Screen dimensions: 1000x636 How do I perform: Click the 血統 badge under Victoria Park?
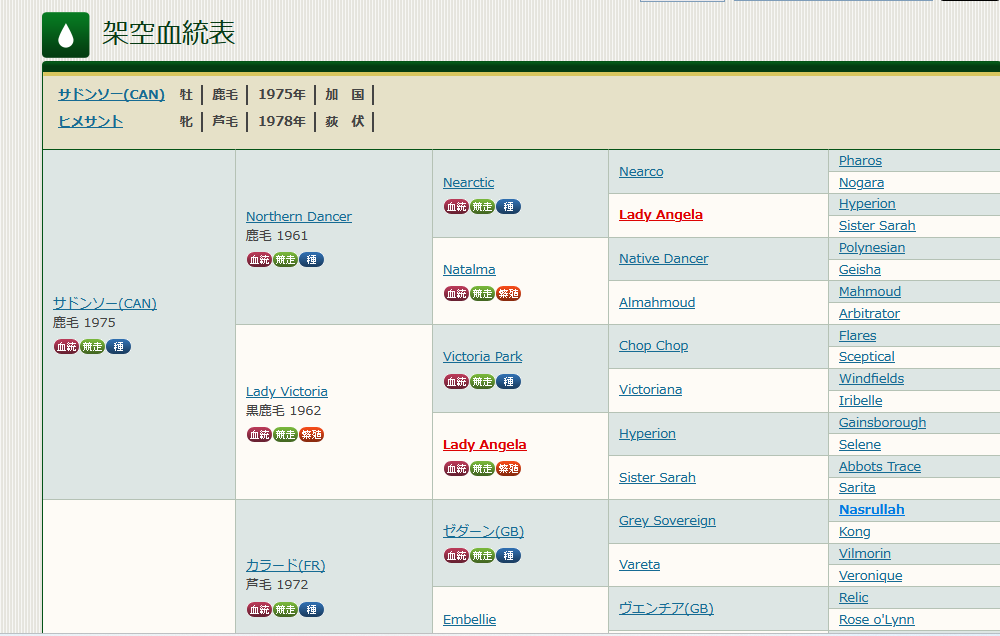[x=456, y=382]
